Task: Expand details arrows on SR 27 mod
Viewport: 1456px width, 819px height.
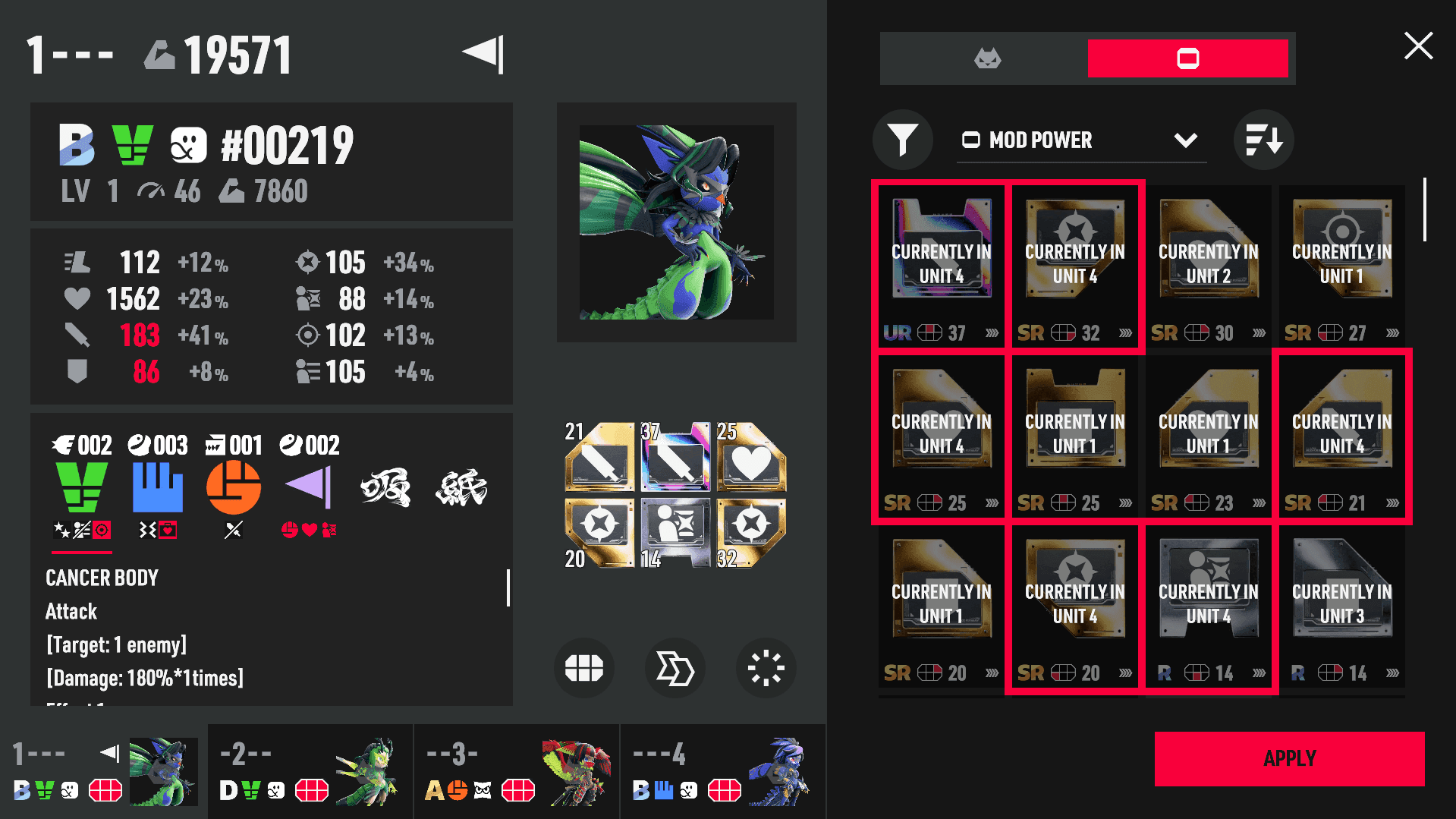Action: 1392,333
